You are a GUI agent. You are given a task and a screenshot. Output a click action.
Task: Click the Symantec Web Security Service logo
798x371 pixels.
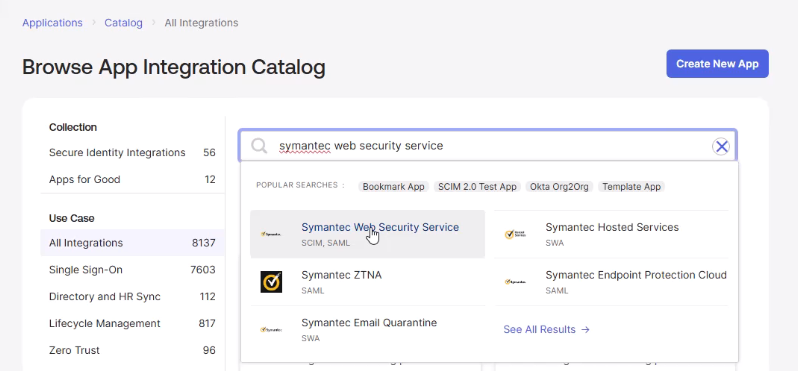point(271,234)
